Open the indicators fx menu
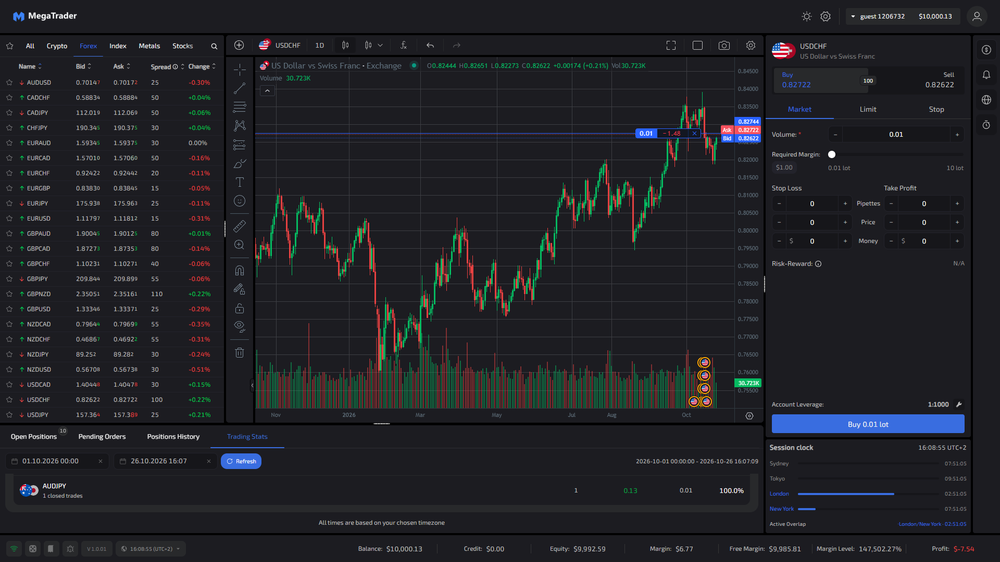 404,45
